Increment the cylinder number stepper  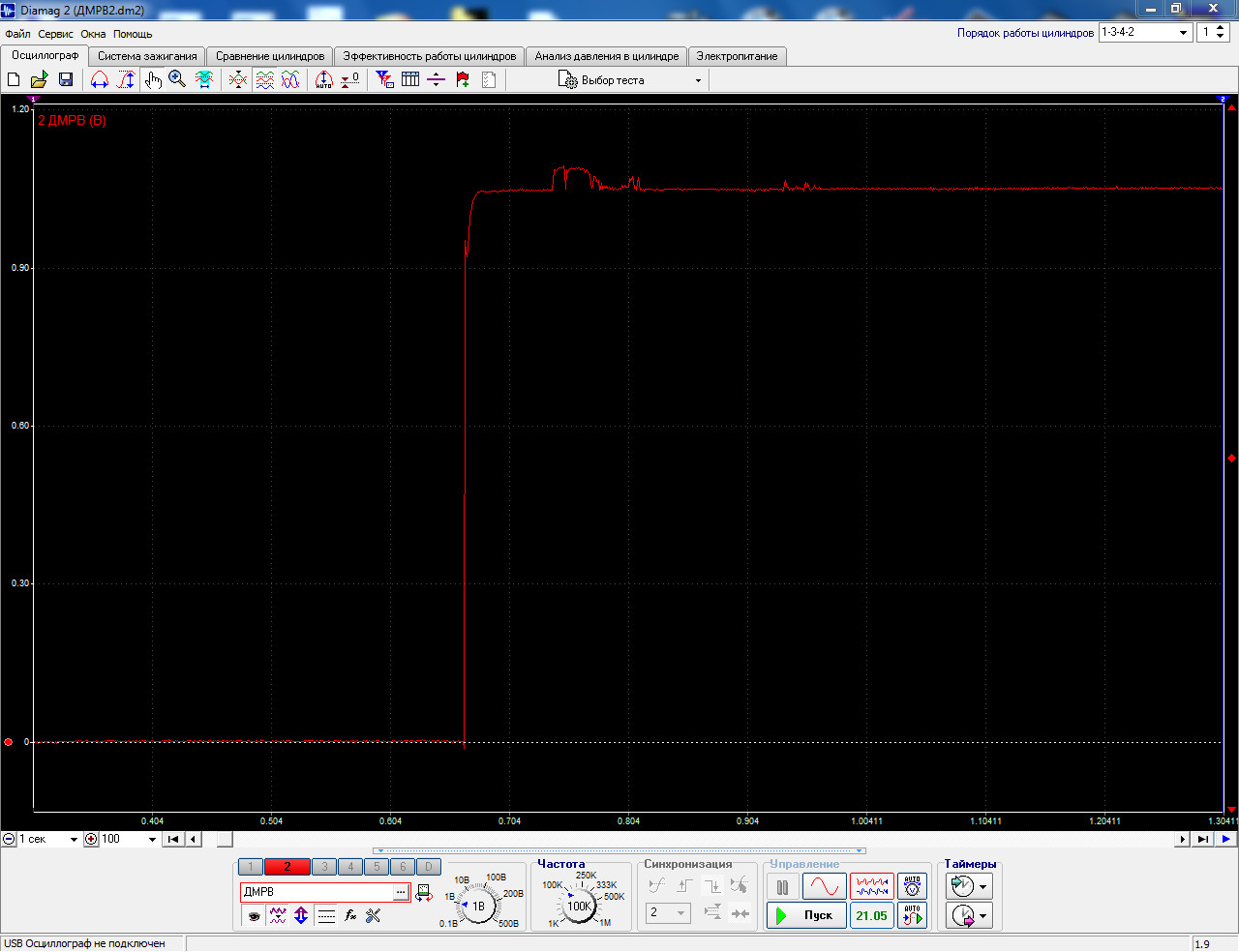[1220, 28]
